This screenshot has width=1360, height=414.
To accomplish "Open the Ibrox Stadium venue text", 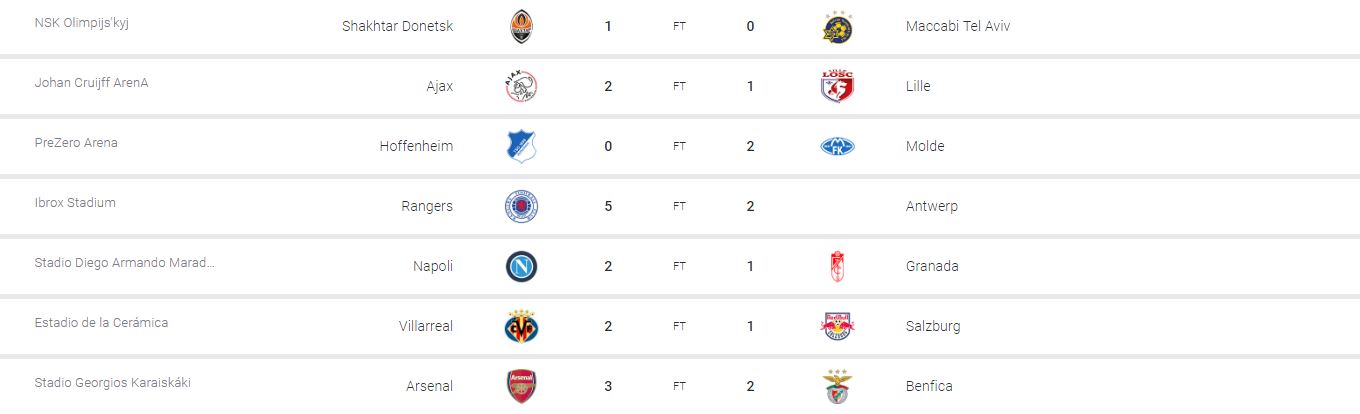I will pos(75,203).
